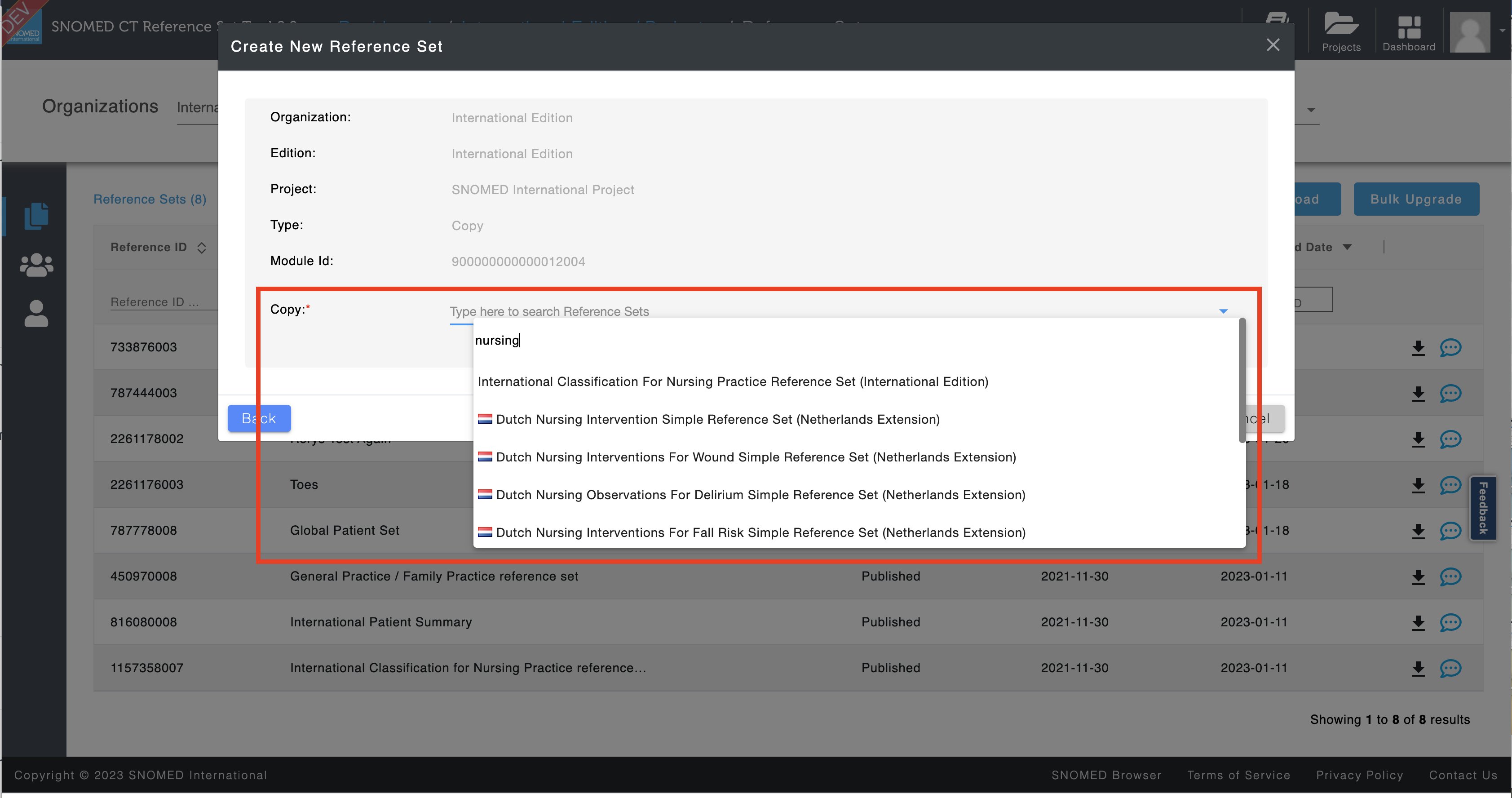This screenshot has height=798, width=1512.
Task: Download International Patient Summary set
Action: (1419, 623)
